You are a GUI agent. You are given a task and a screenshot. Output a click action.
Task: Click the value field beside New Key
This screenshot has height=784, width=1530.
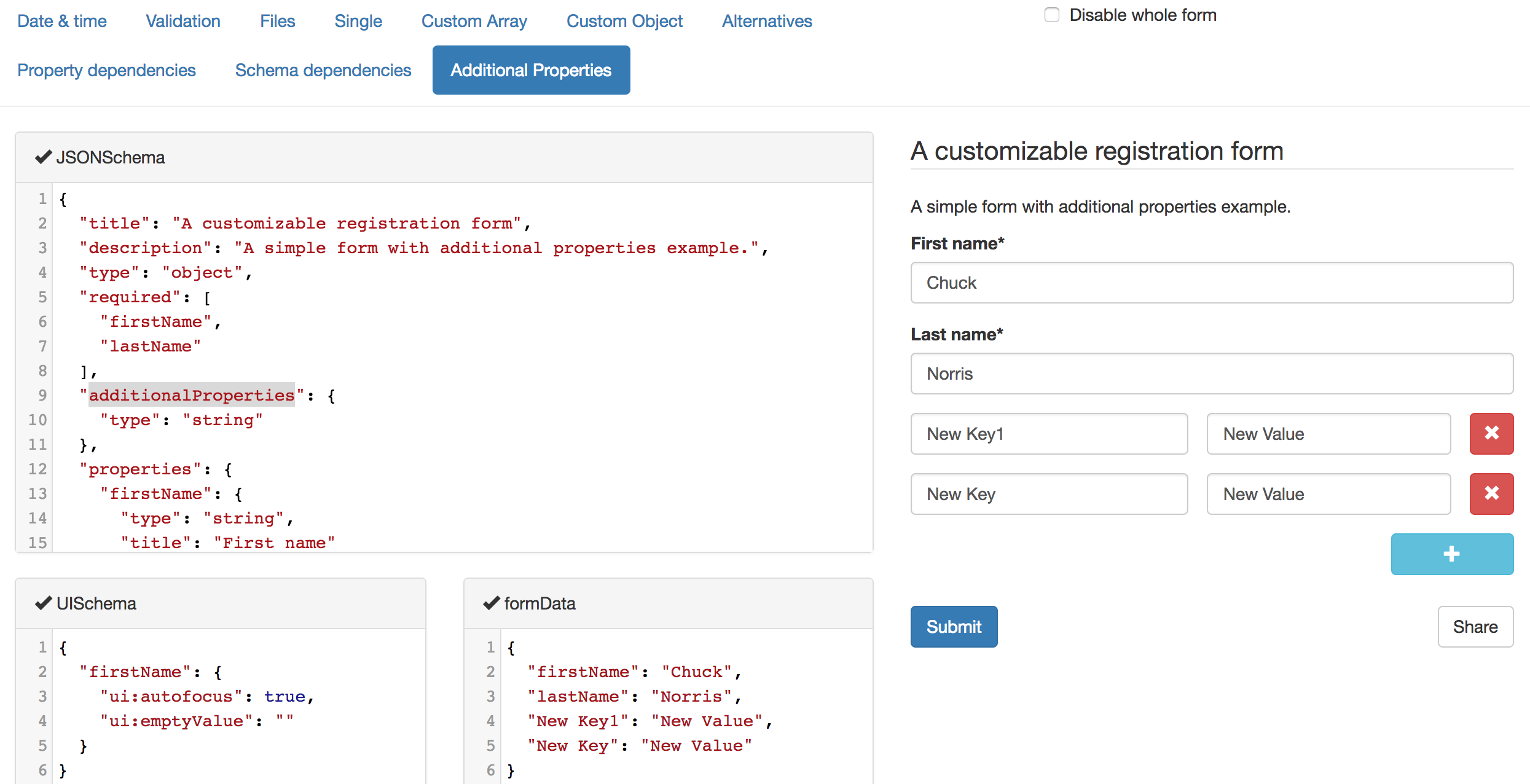pos(1328,494)
